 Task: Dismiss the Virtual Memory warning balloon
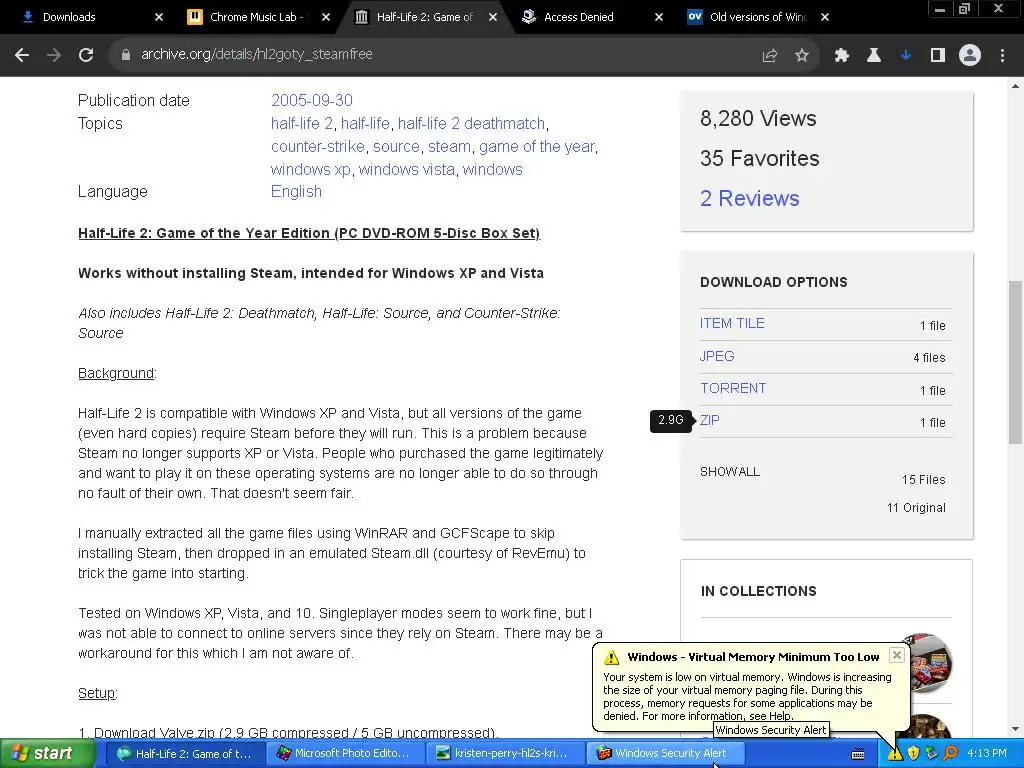click(897, 655)
